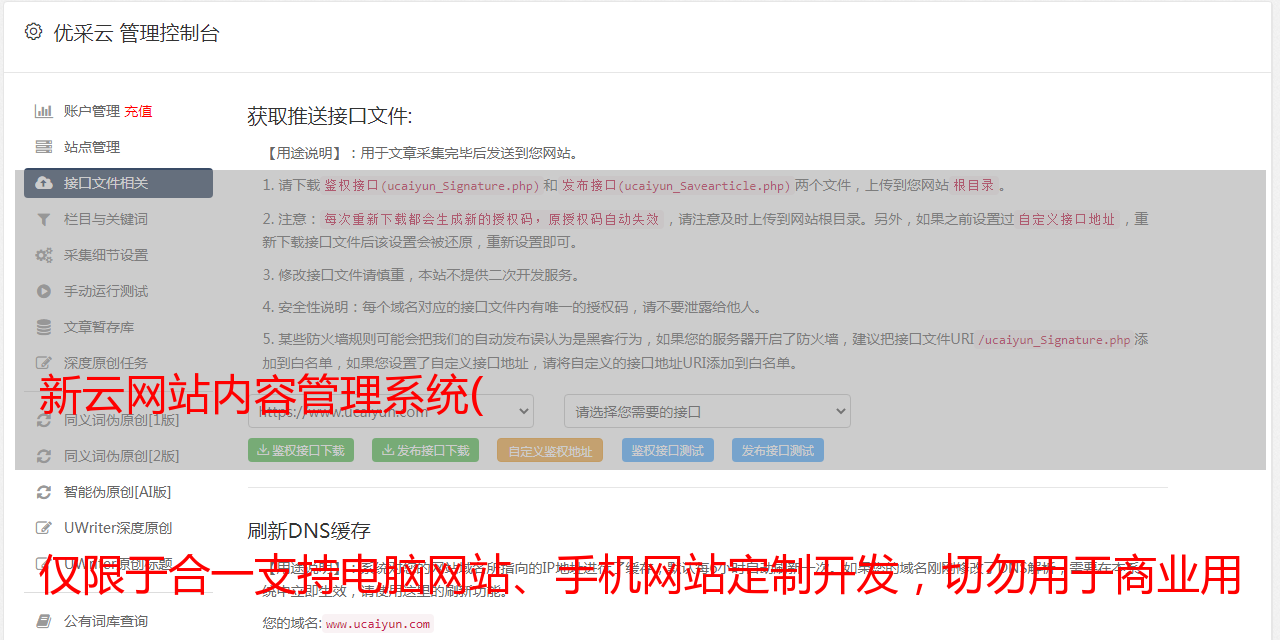Click the highlighted 自定义接口地址 text
The image size is (1280, 640).
pyautogui.click(x=1066, y=219)
